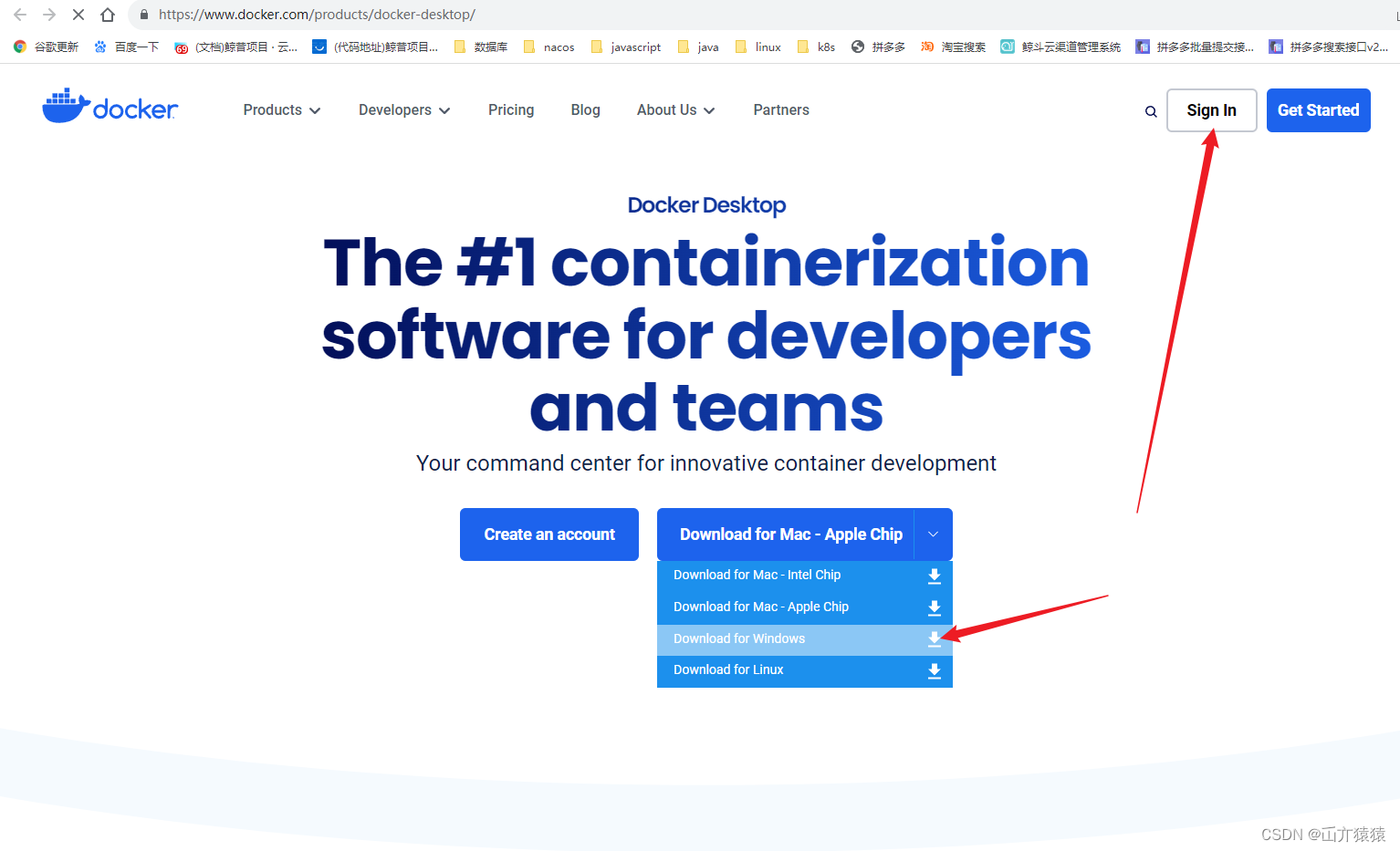Click the browser back arrow
Image resolution: width=1400 pixels, height=851 pixels.
pos(20,15)
